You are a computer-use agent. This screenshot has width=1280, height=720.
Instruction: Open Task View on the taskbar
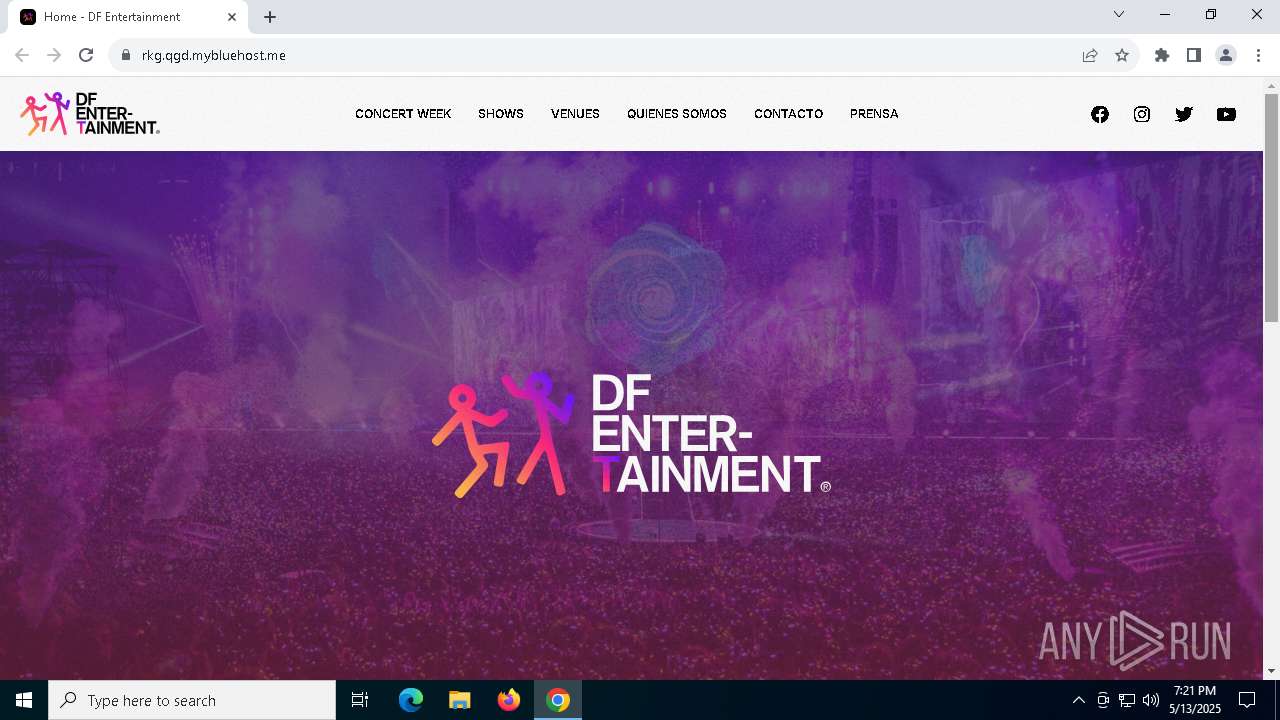360,700
